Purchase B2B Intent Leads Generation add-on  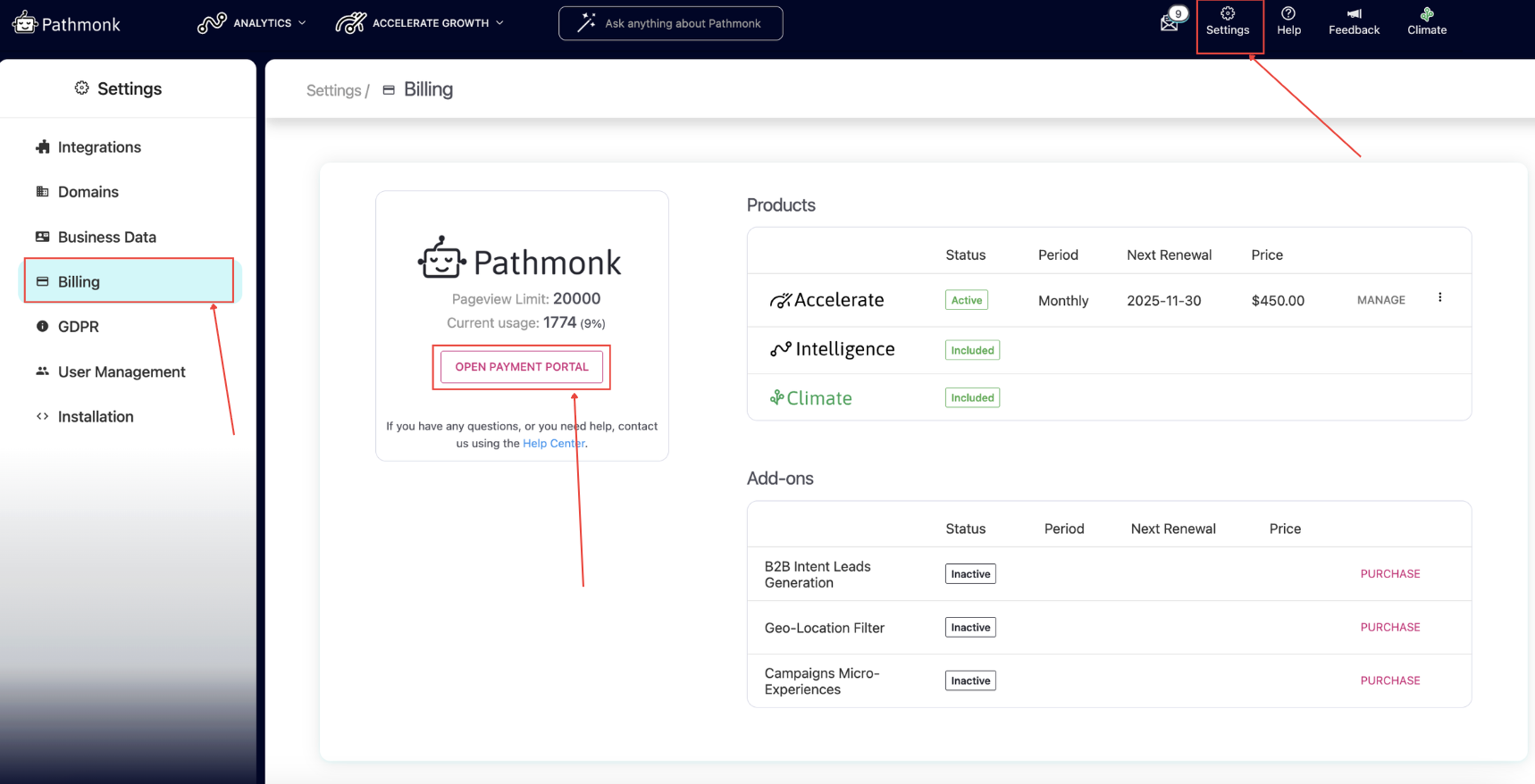[1389, 574]
